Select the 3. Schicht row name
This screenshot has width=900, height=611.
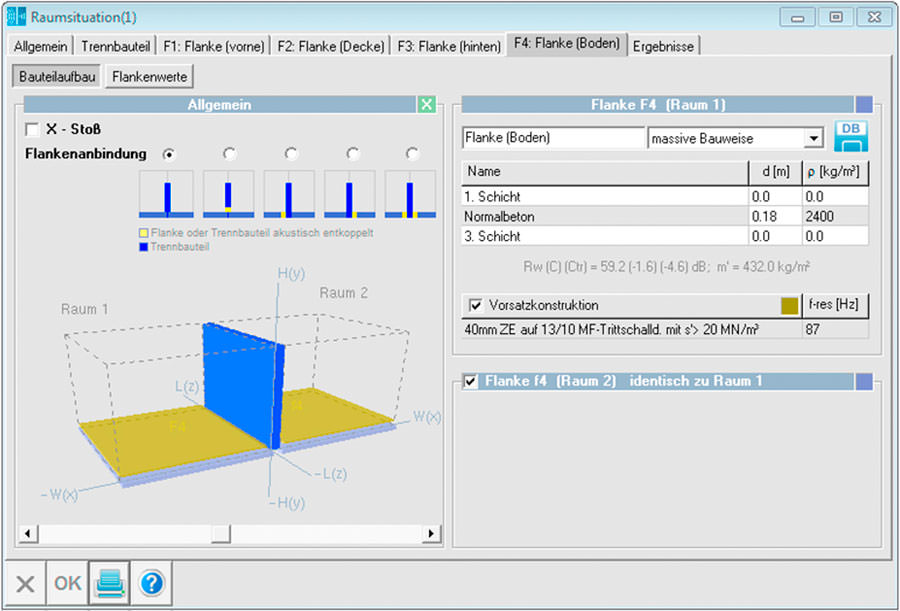[605, 236]
